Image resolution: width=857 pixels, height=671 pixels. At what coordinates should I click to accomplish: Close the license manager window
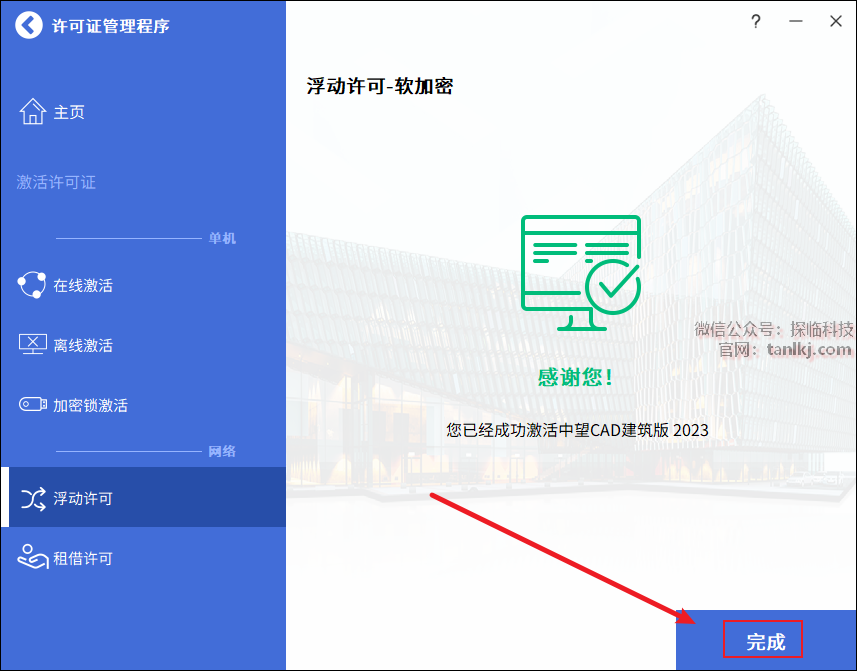[836, 21]
